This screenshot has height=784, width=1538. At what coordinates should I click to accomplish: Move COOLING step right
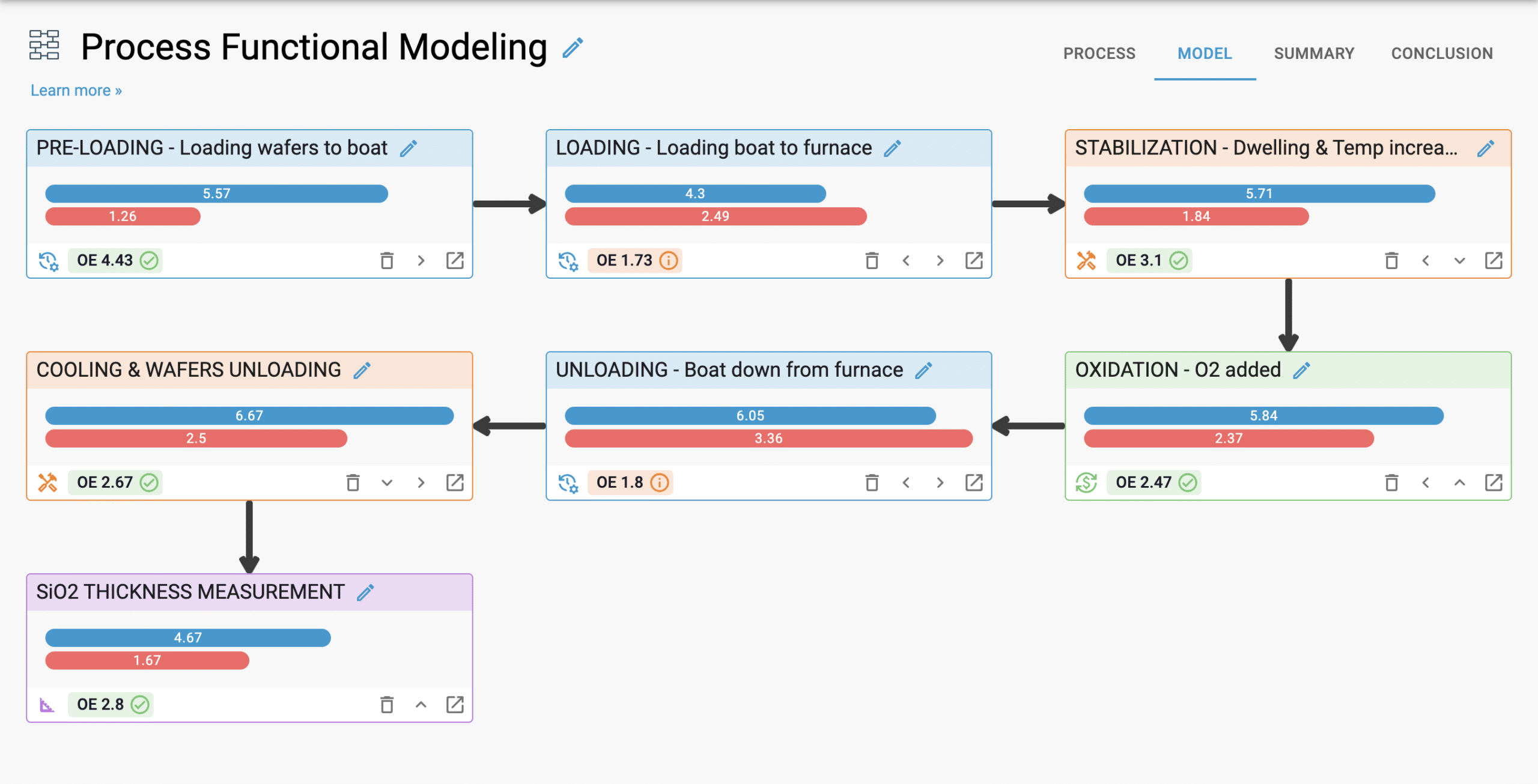[421, 482]
